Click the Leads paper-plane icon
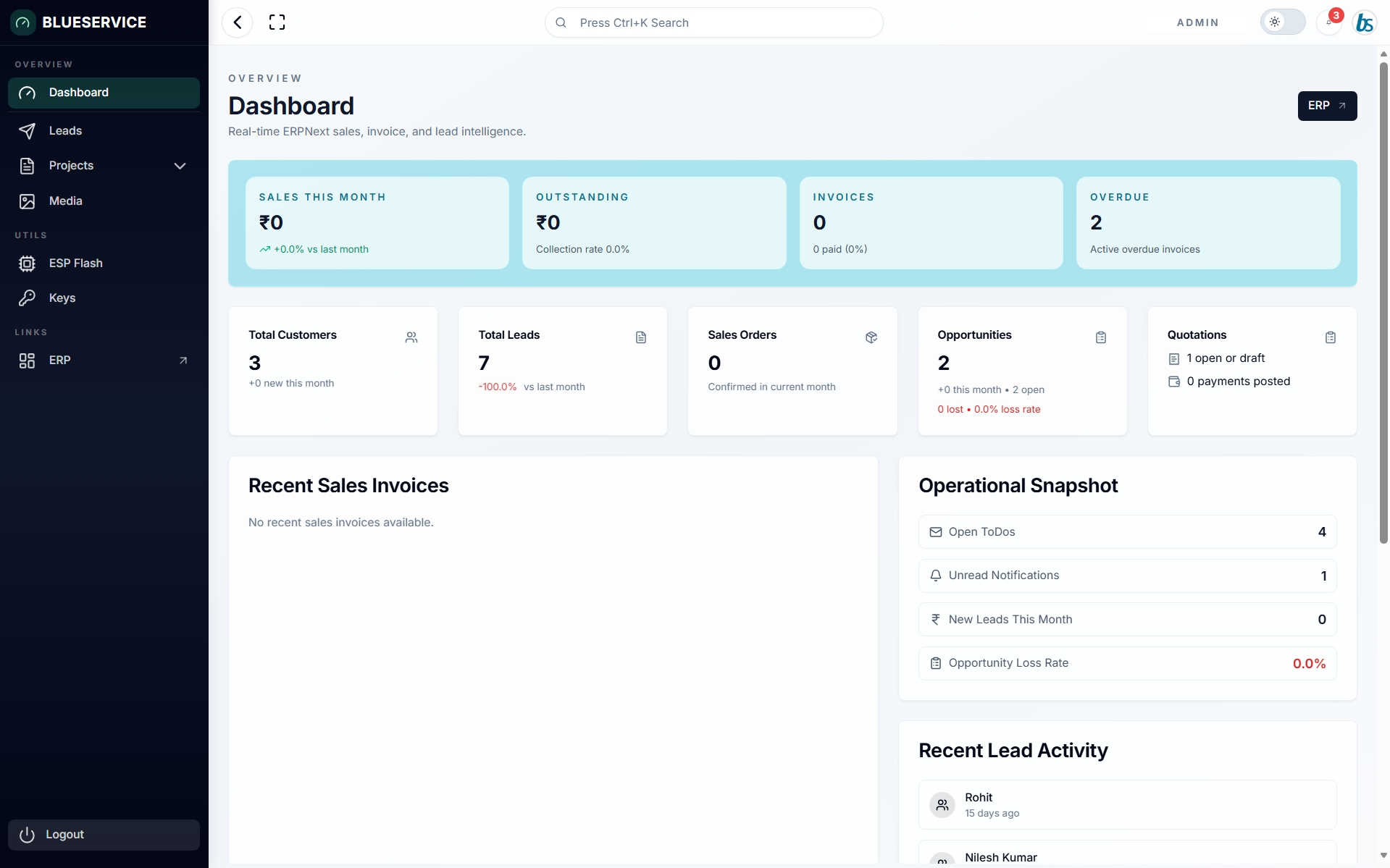 pyautogui.click(x=27, y=131)
